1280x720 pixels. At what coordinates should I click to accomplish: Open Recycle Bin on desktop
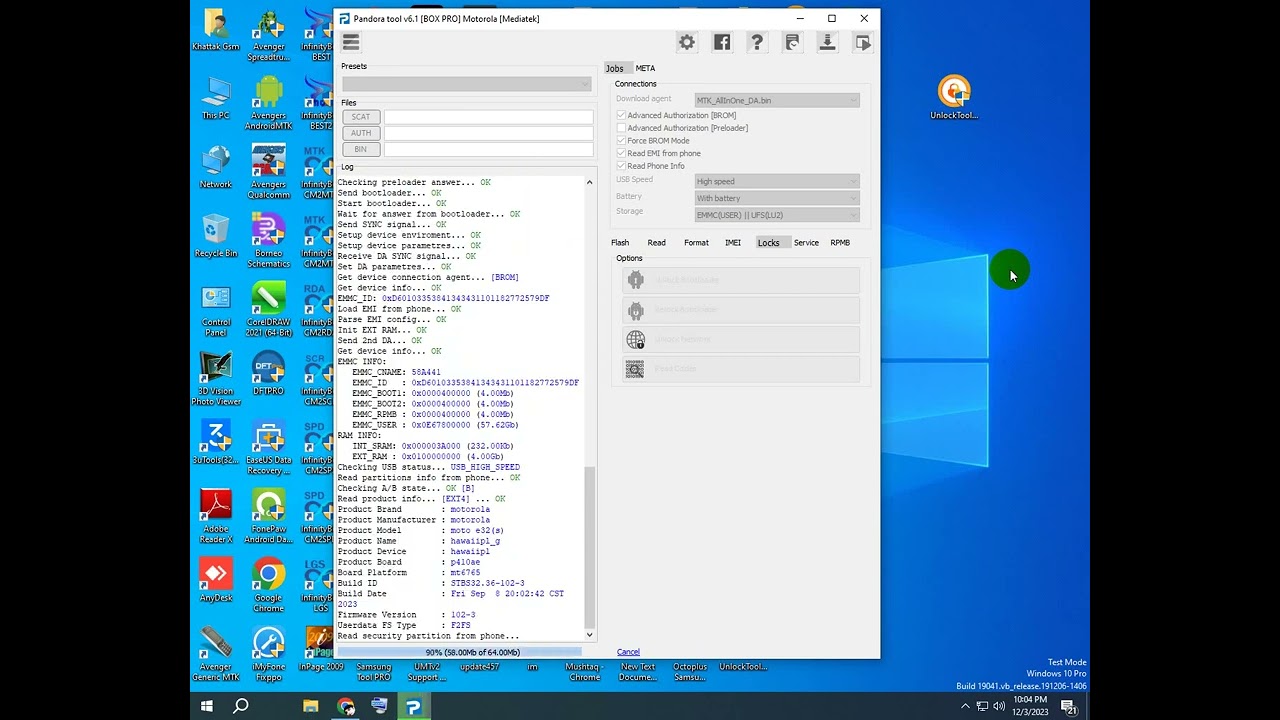click(216, 236)
